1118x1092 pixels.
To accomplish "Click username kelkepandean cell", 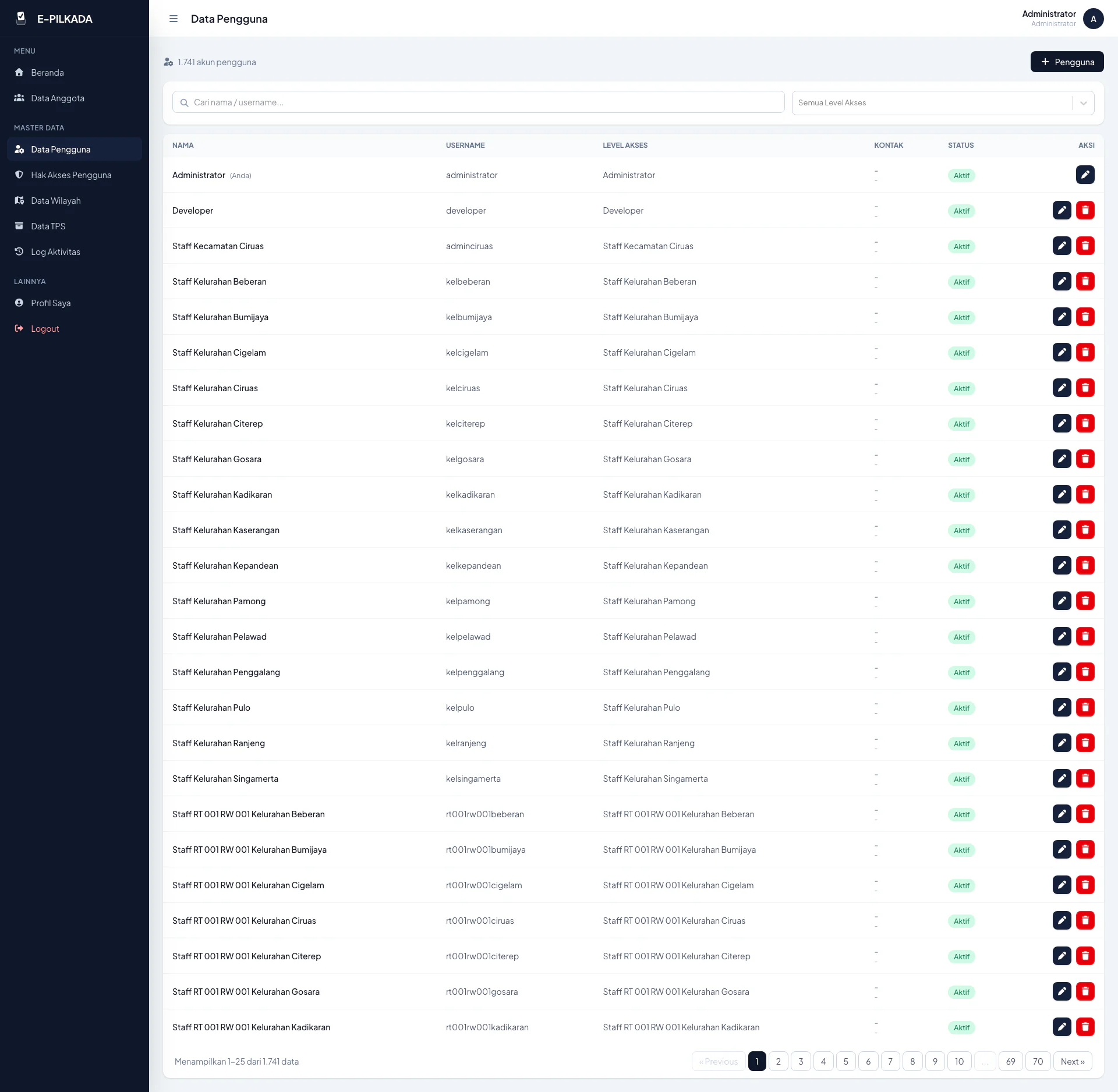I will click(473, 565).
